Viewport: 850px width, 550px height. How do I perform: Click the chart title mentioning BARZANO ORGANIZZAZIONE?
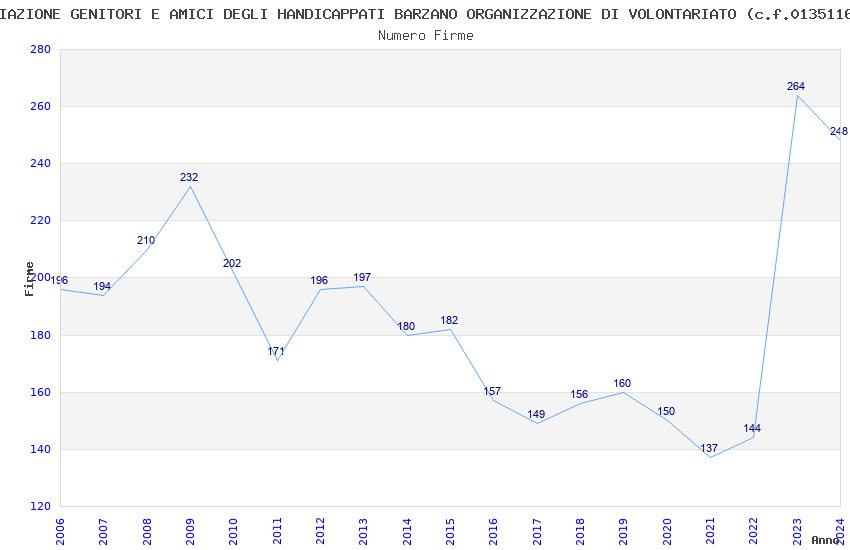click(425, 14)
